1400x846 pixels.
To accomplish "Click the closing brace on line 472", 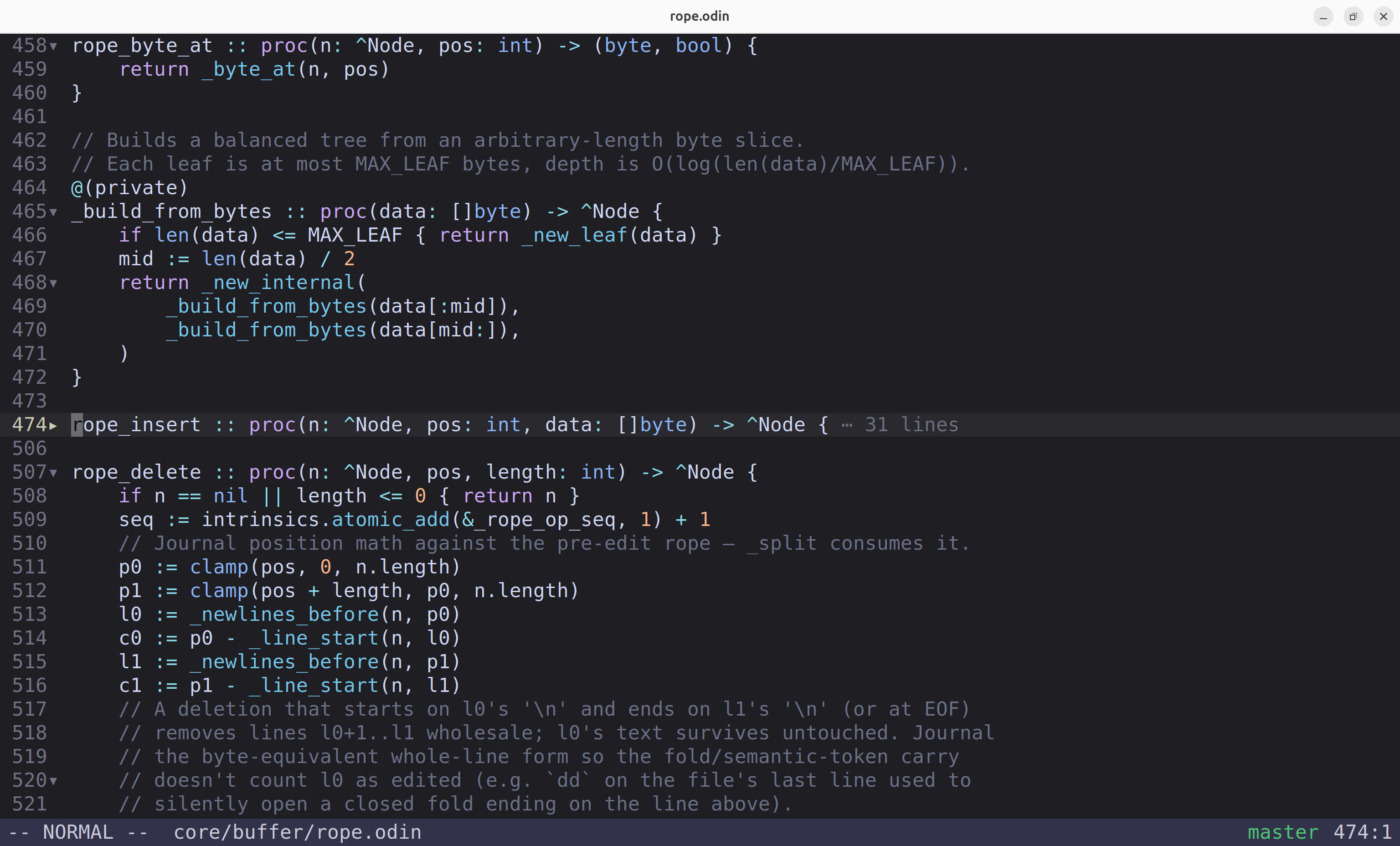I will 77,377.
